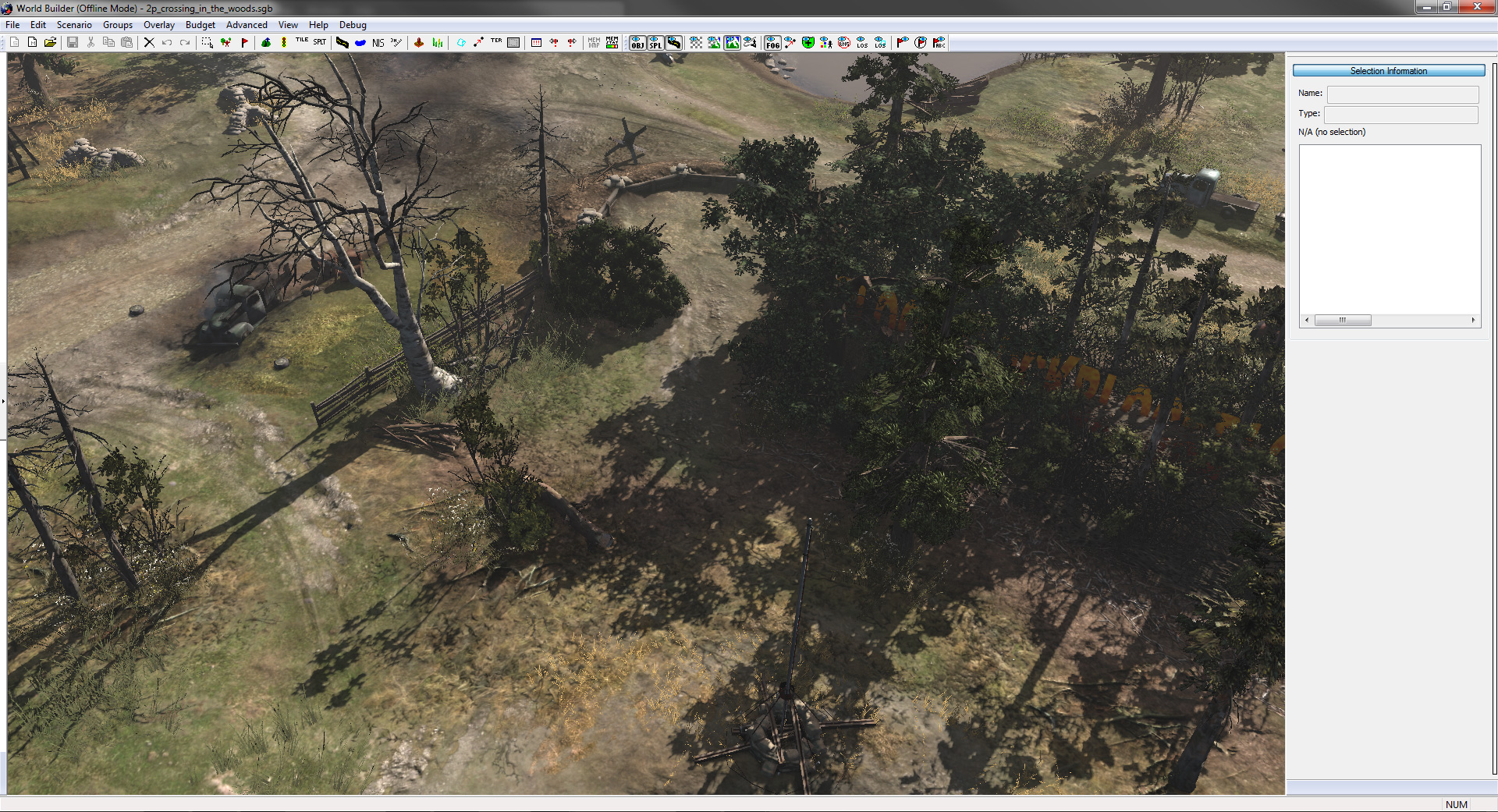Toggle SPL visibility button
1498x812 pixels.
click(655, 43)
